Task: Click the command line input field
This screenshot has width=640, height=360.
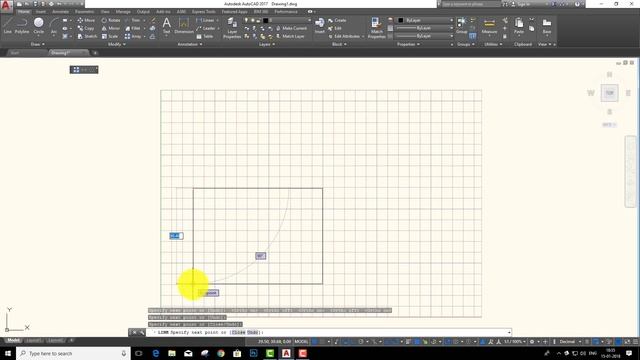Action: [x=329, y=332]
